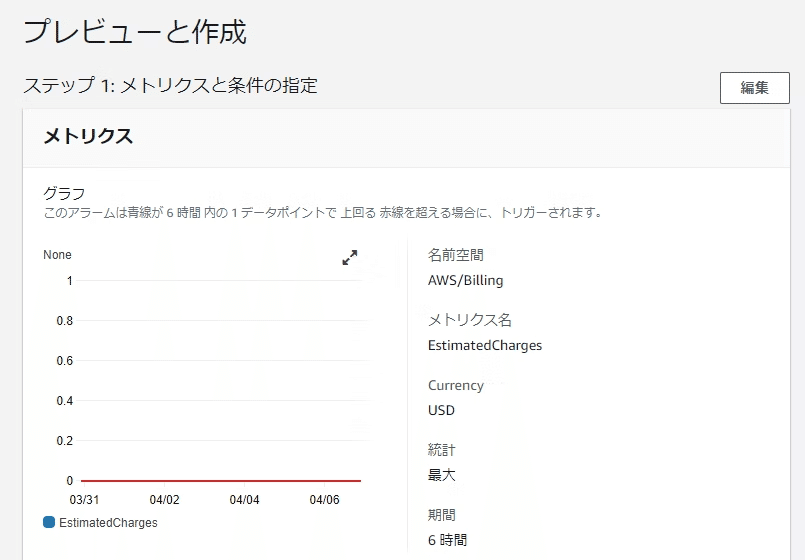
Task: Click the 04/06 date axis label
Action: pyautogui.click(x=324, y=499)
